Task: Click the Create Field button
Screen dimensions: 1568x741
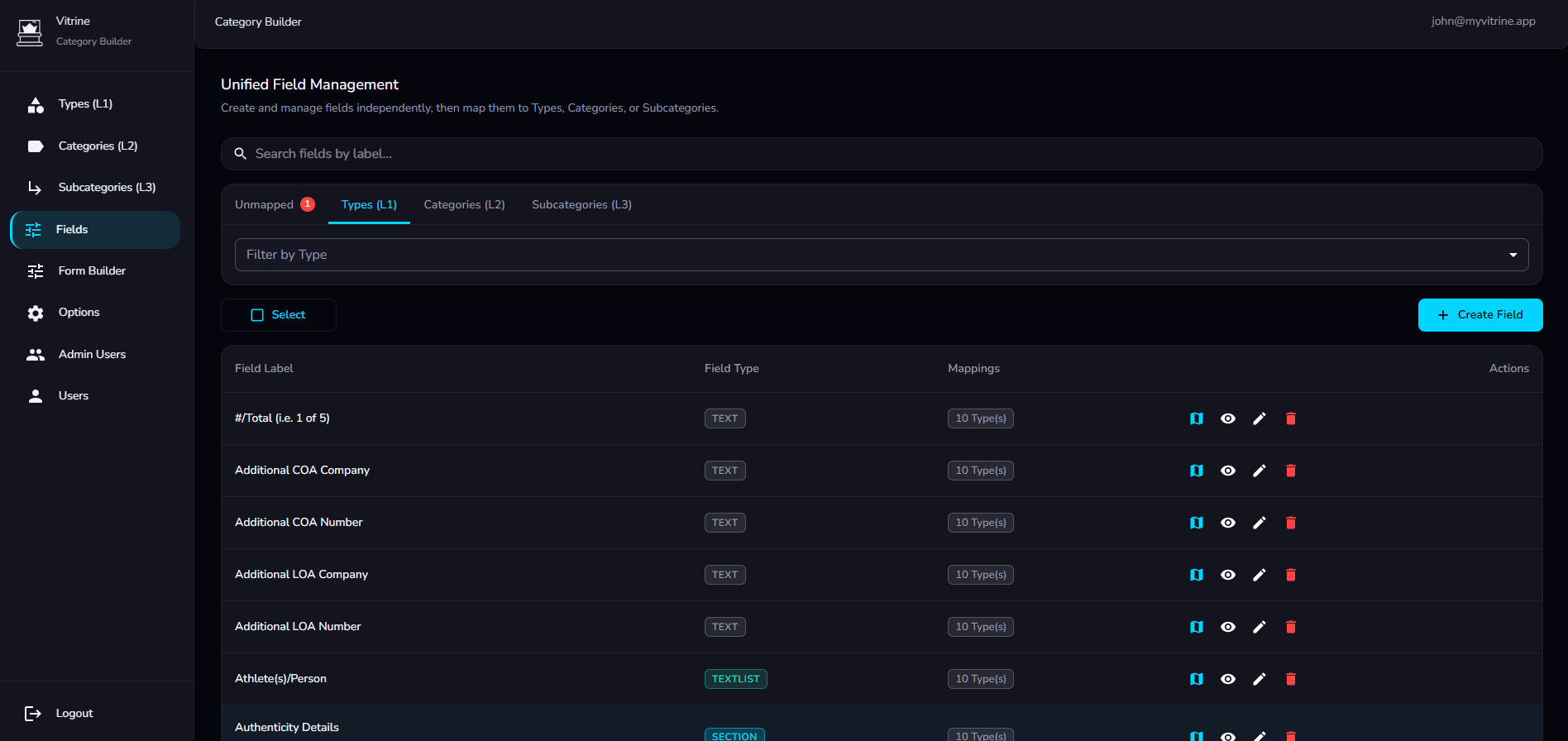Action: pyautogui.click(x=1480, y=315)
